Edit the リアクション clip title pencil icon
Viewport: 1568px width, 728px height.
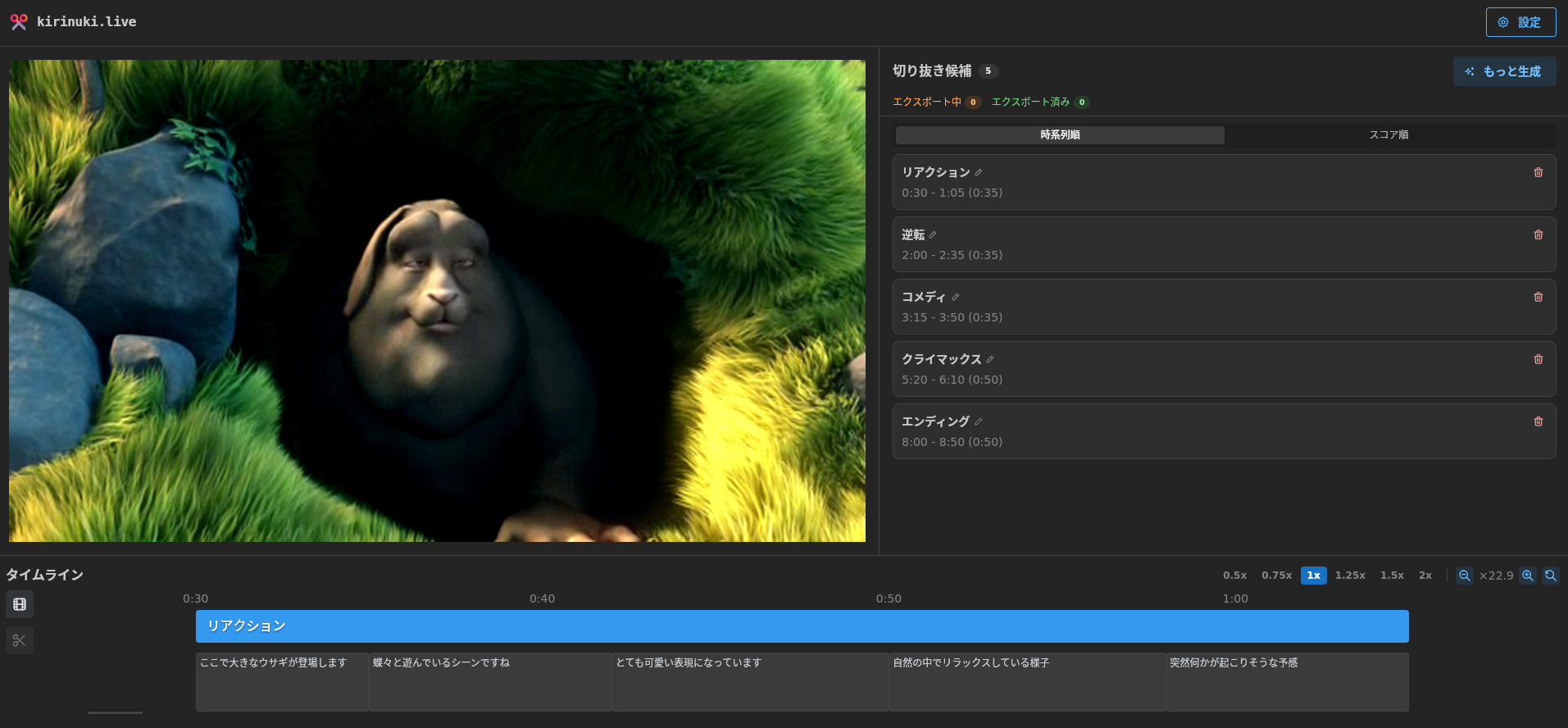coord(979,172)
